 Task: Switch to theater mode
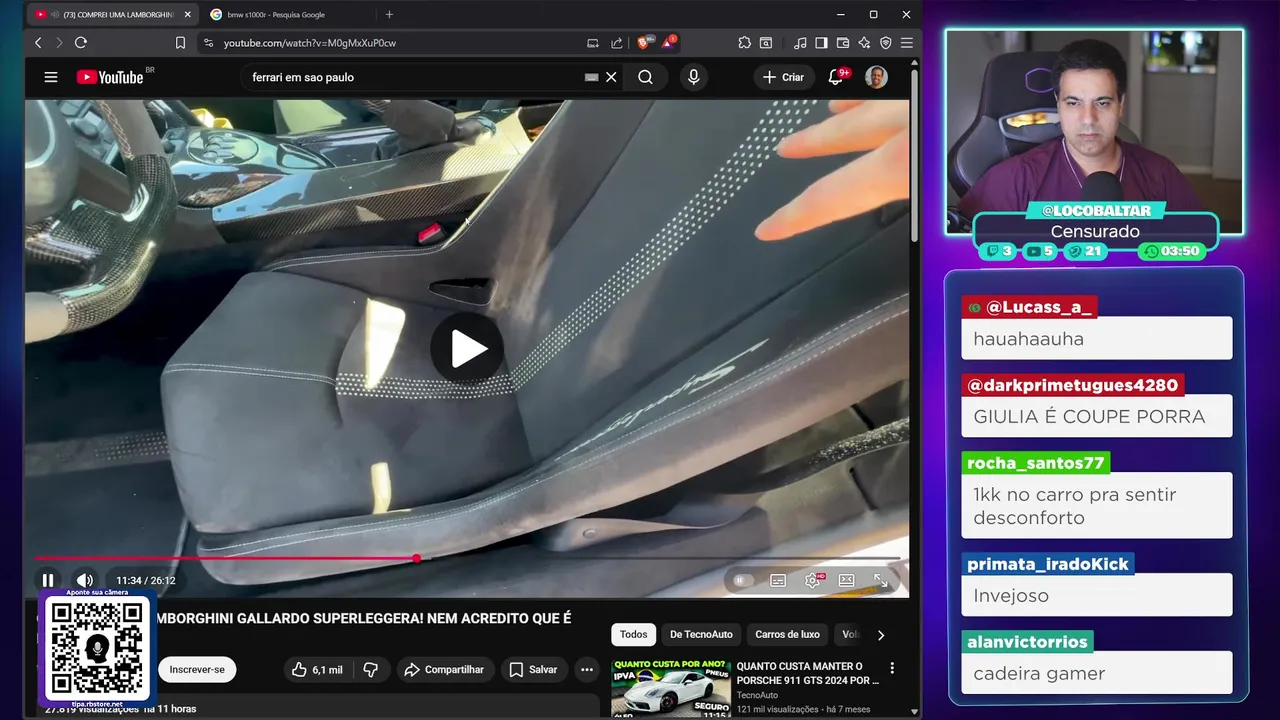pos(847,580)
